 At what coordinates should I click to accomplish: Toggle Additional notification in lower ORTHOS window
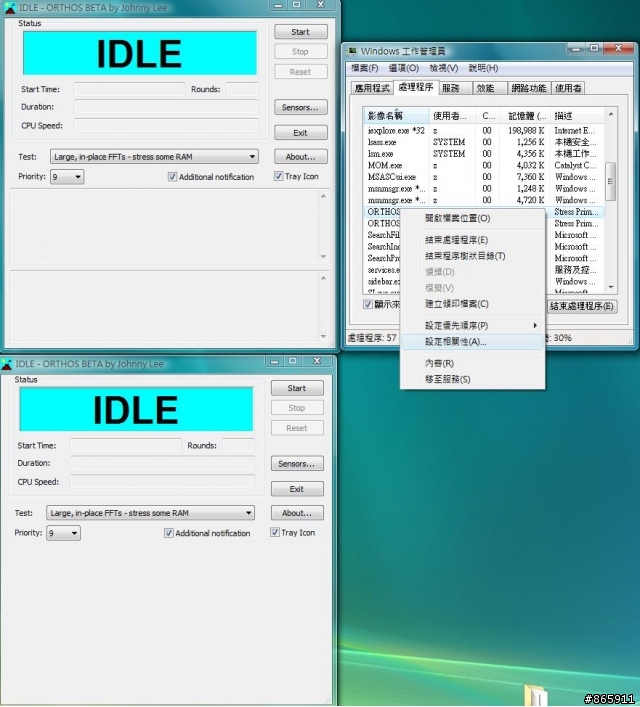click(168, 533)
